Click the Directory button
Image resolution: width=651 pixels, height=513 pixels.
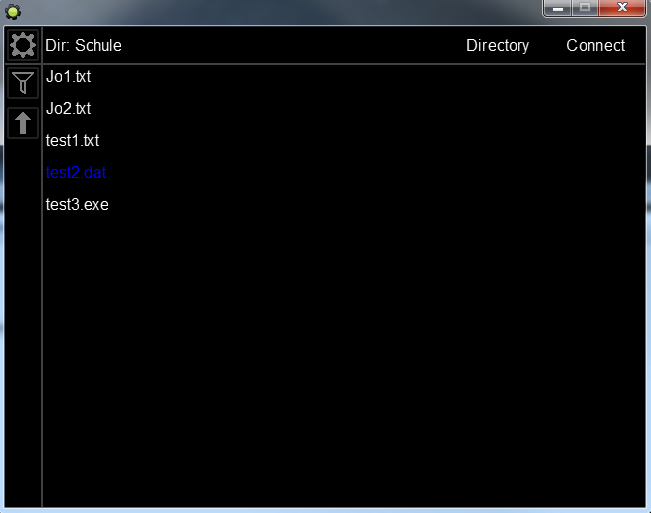[497, 45]
